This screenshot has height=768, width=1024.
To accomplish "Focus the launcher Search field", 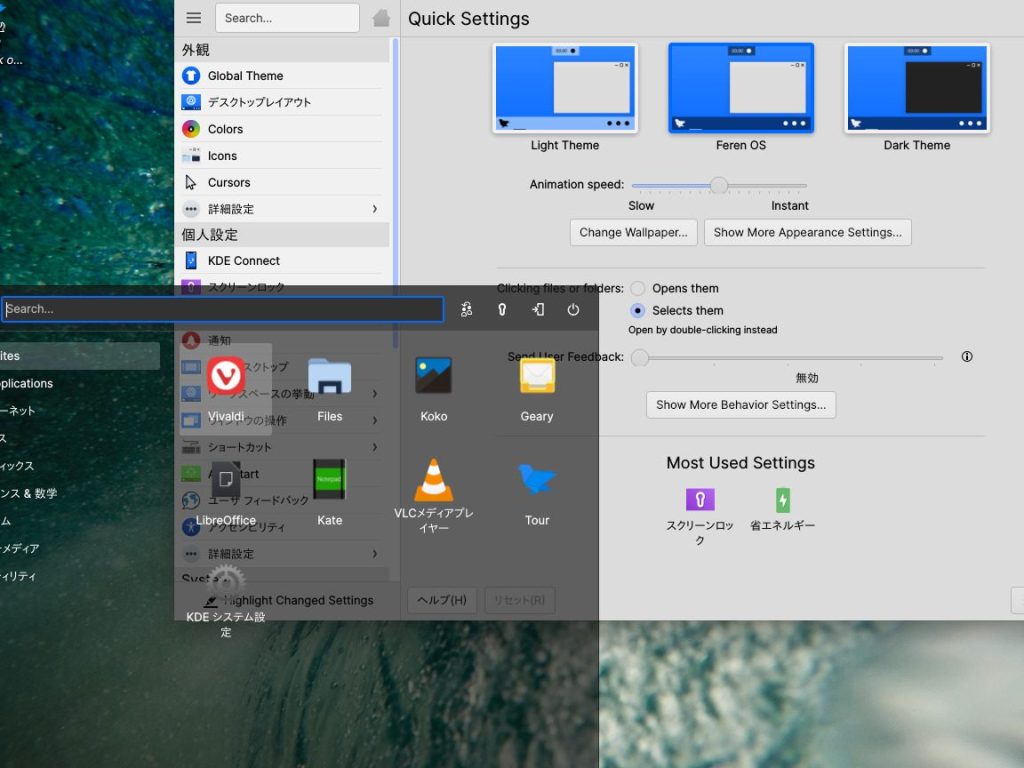I will tap(222, 309).
